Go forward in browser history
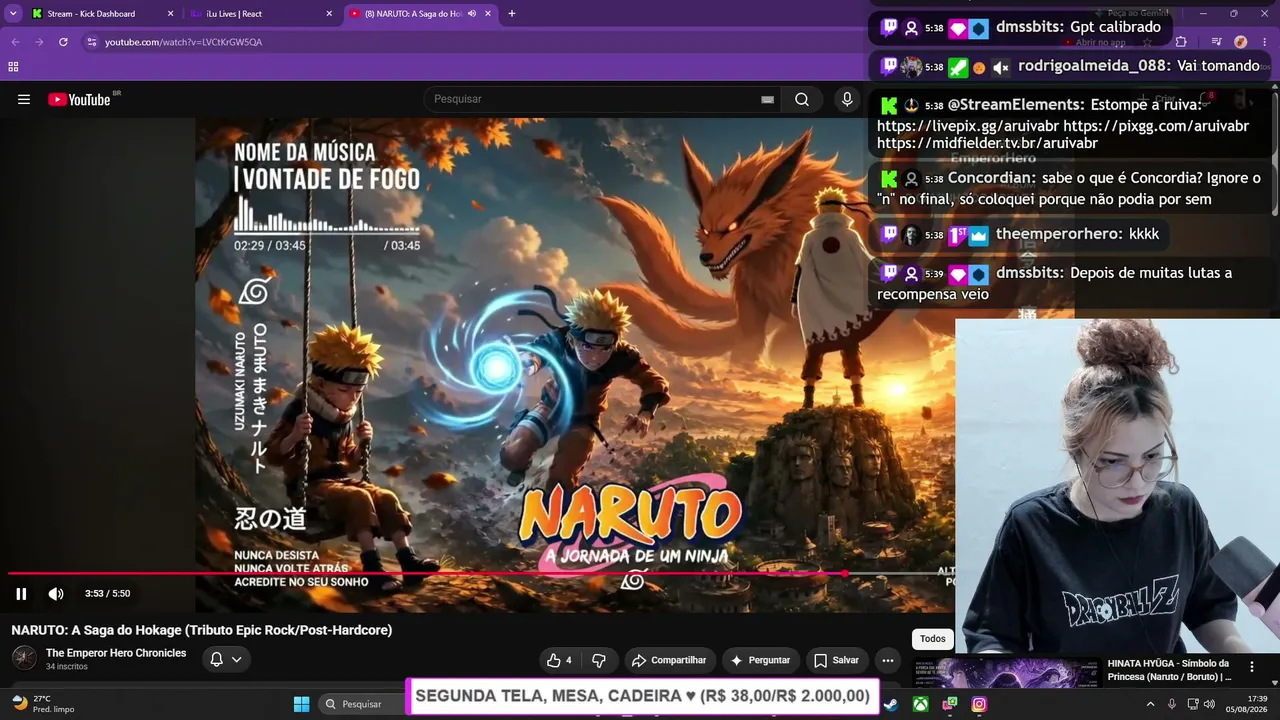The height and width of the screenshot is (720, 1280). pyautogui.click(x=39, y=42)
